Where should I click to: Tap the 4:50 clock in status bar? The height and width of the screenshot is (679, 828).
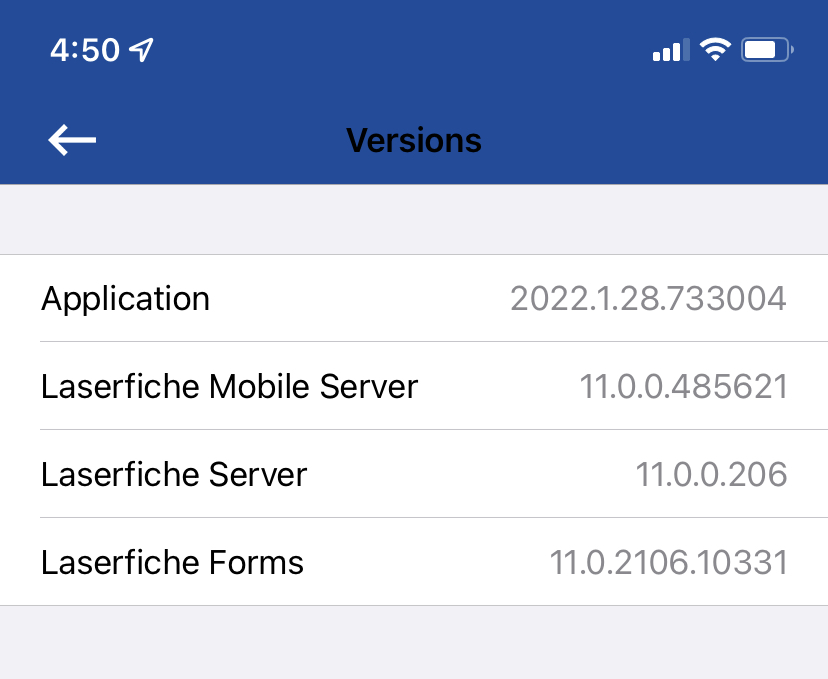pos(85,50)
